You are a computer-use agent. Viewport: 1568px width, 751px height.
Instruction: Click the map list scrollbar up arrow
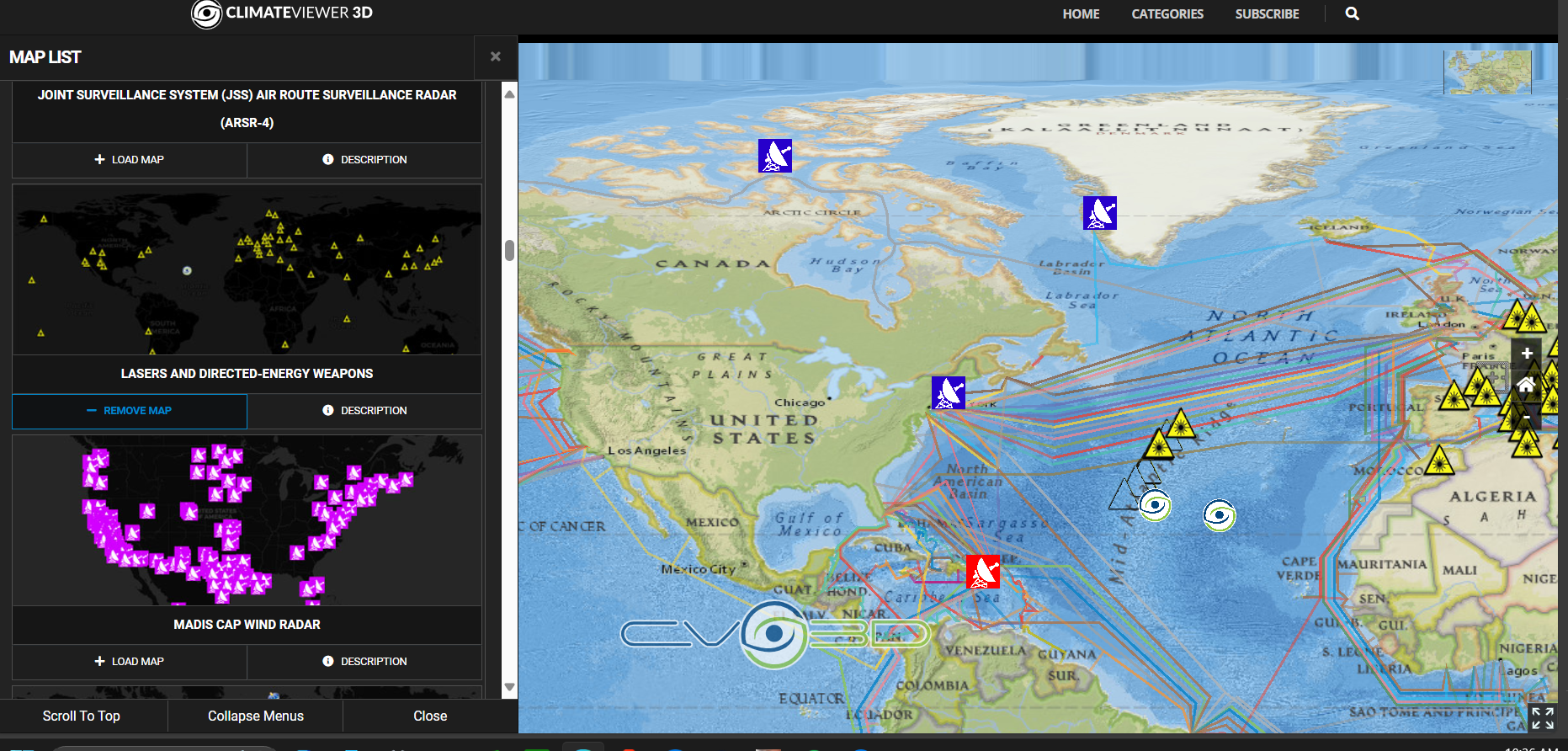click(x=509, y=94)
